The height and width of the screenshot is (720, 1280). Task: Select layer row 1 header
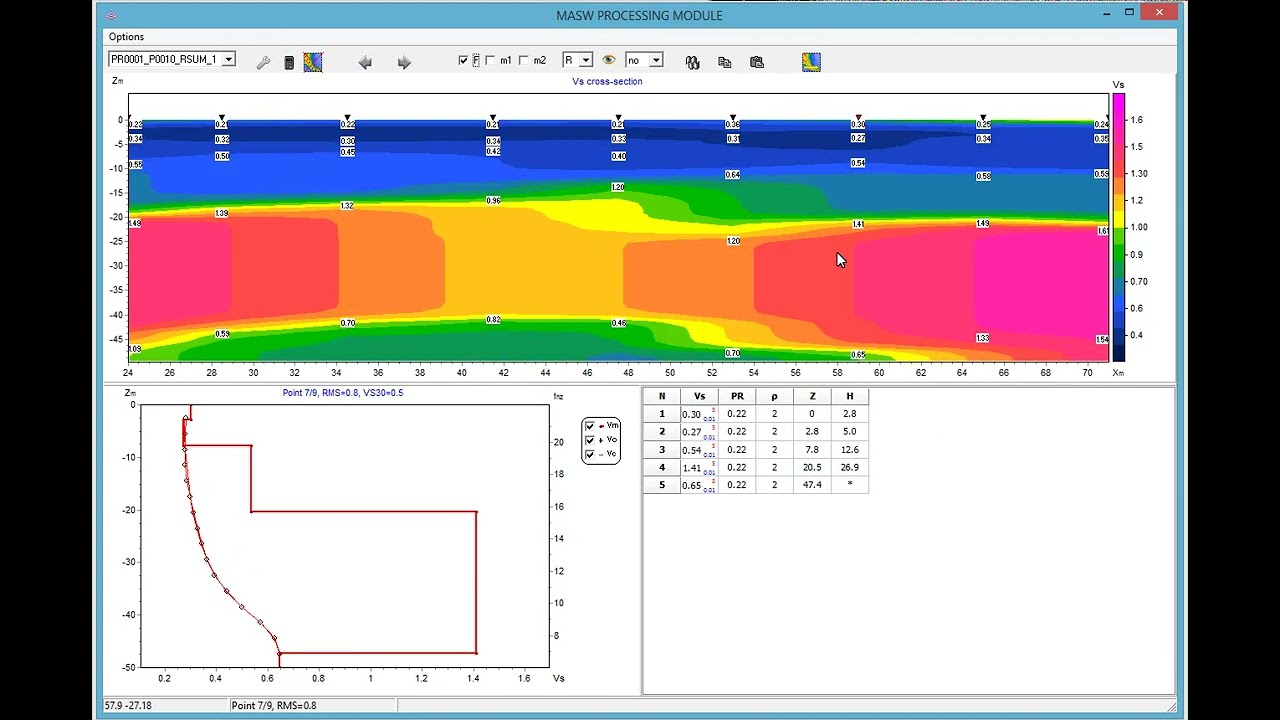pos(661,414)
